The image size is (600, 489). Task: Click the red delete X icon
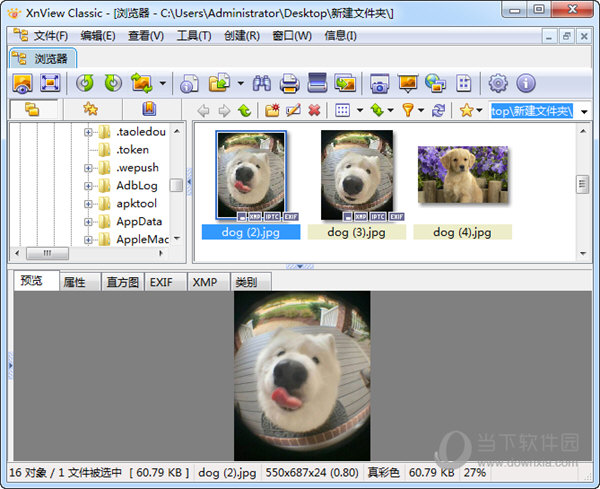coord(315,110)
